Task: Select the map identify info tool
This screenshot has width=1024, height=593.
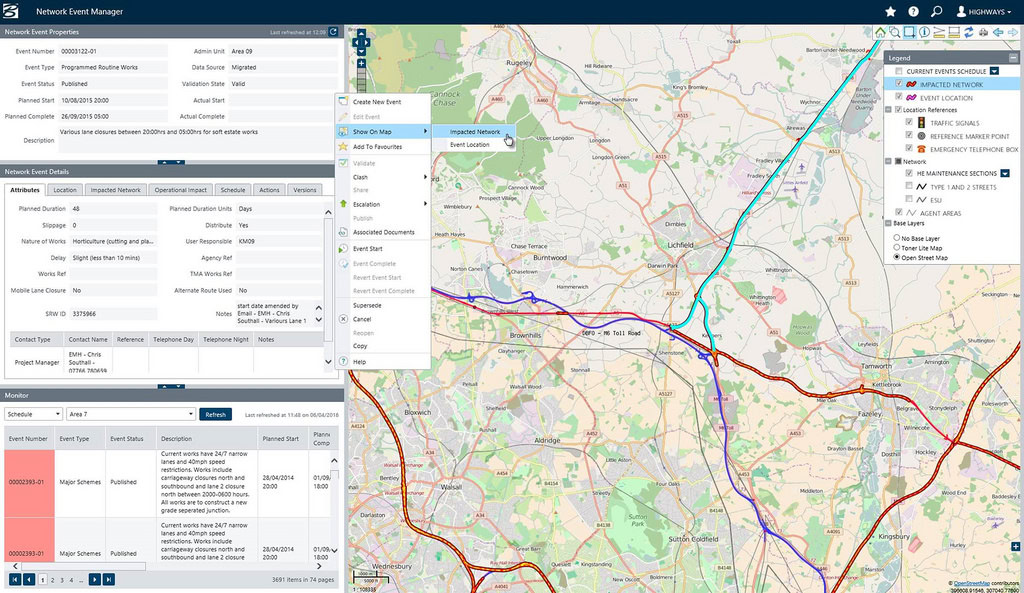Action: point(924,32)
